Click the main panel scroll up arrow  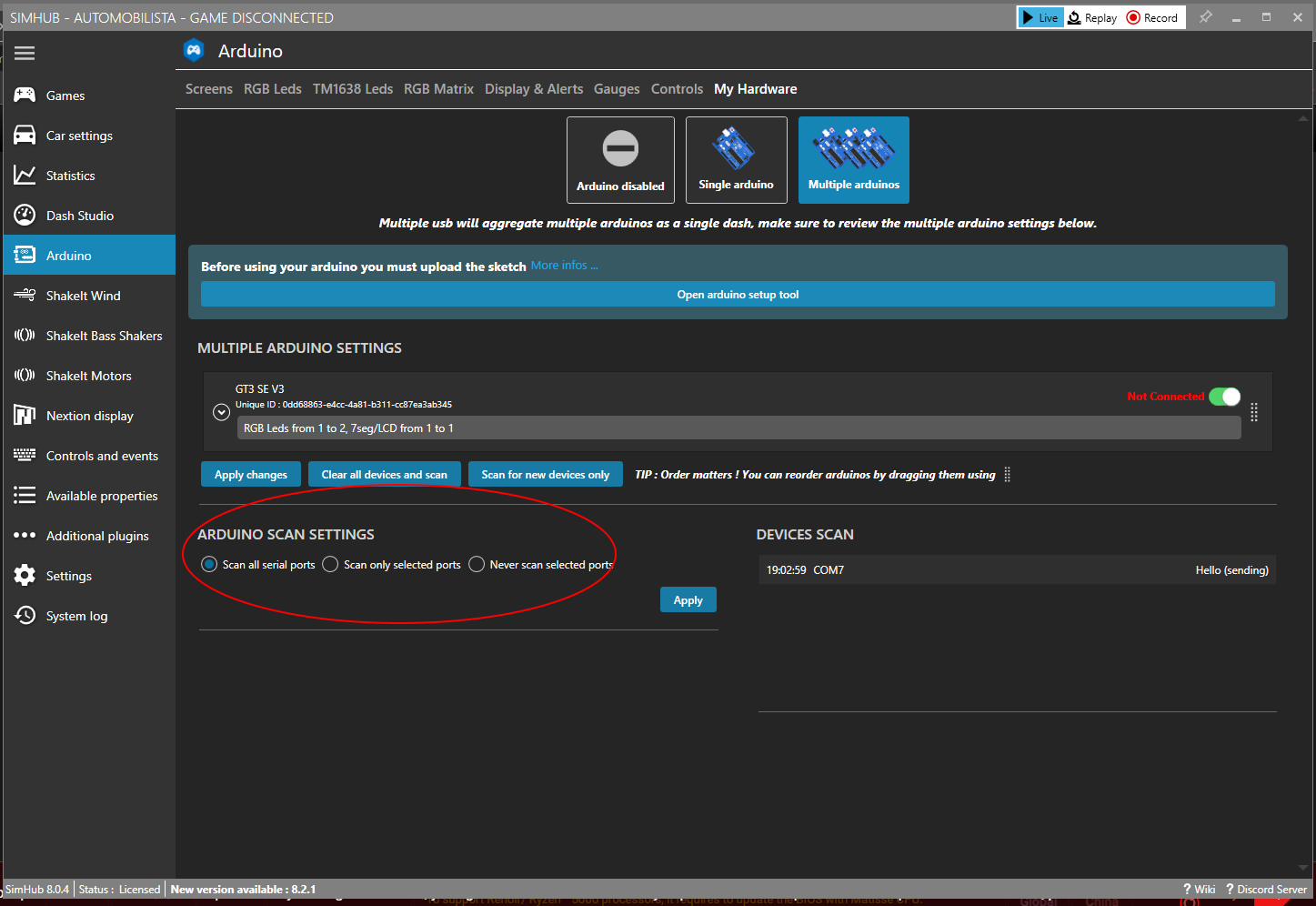pos(1303,118)
